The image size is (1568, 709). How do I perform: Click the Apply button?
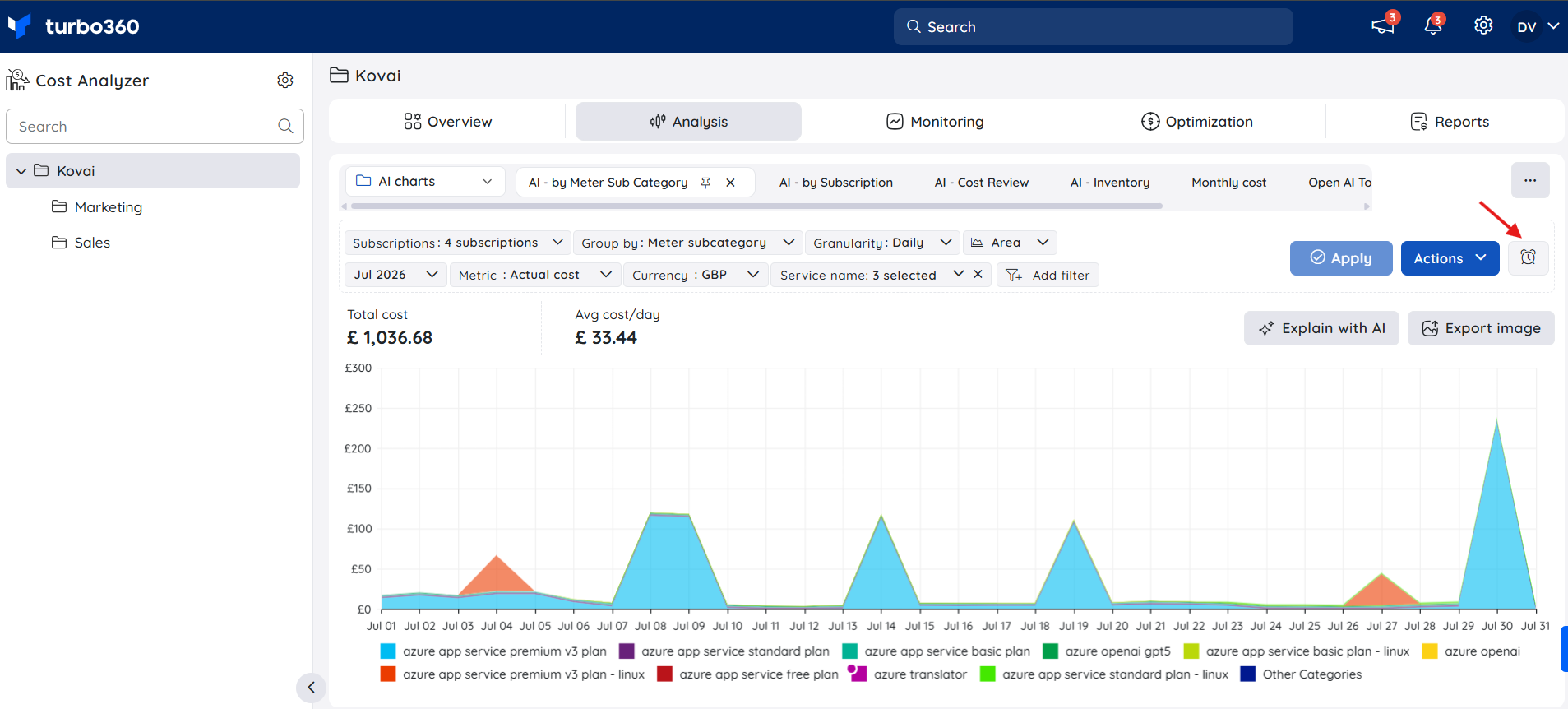click(1341, 258)
